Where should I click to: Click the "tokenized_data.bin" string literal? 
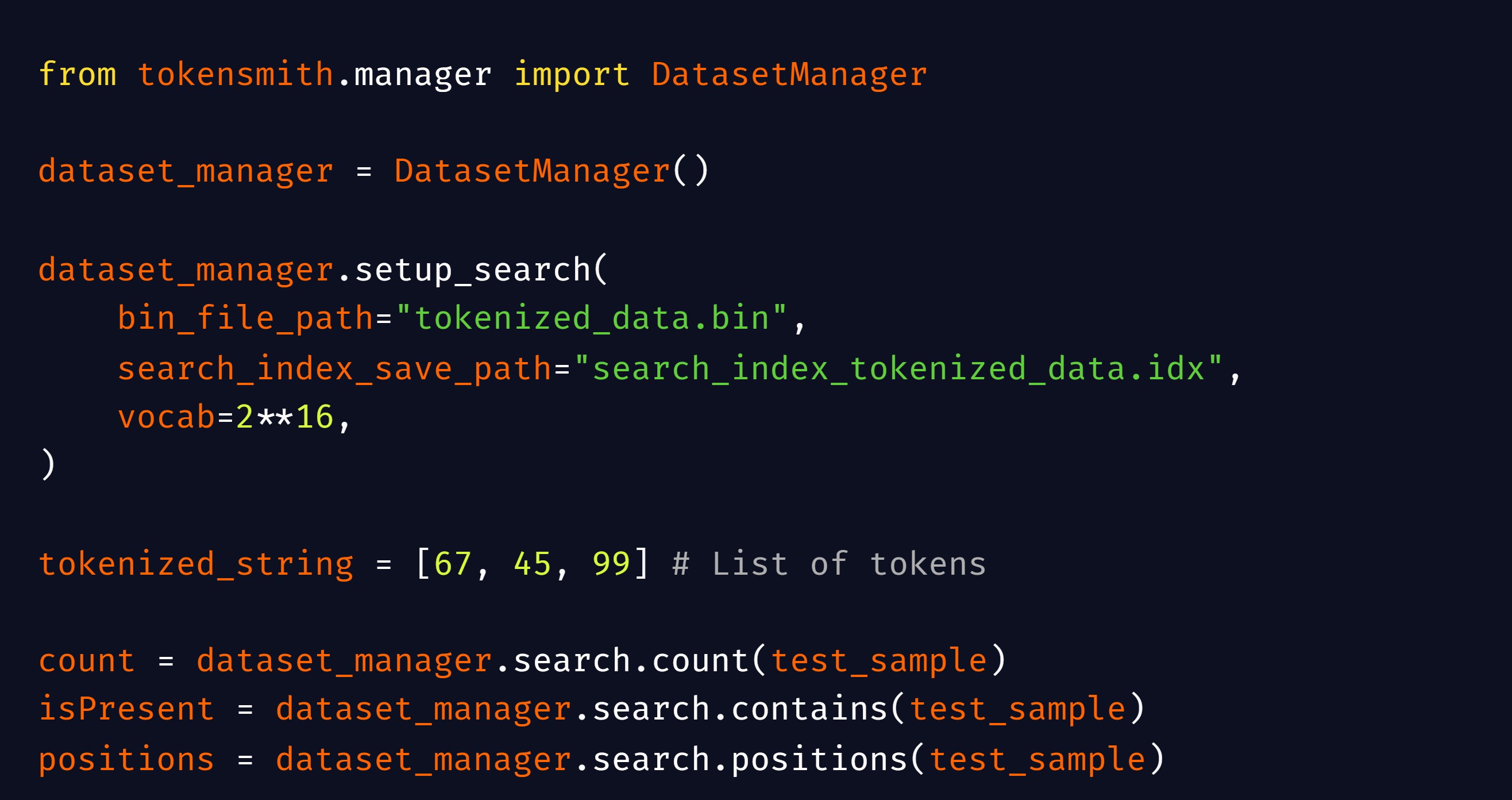592,318
